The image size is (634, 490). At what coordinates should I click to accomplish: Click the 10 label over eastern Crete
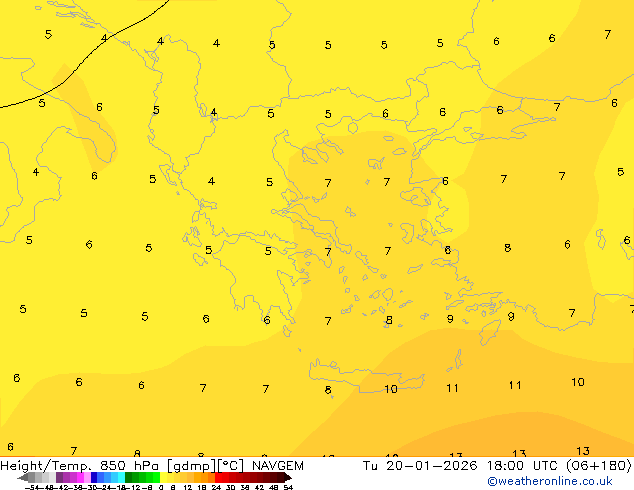(391, 389)
